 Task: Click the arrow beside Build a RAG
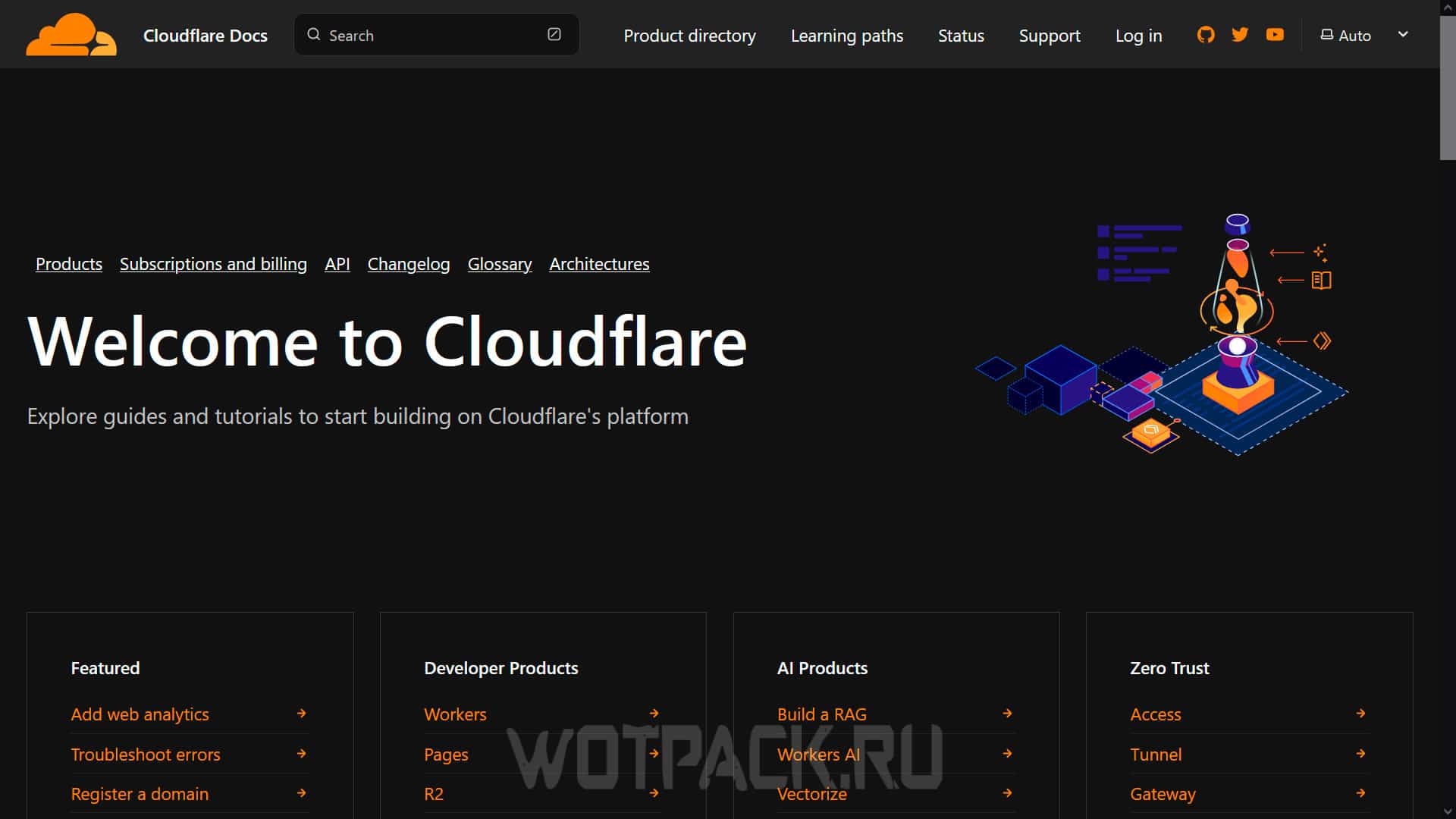[1007, 714]
